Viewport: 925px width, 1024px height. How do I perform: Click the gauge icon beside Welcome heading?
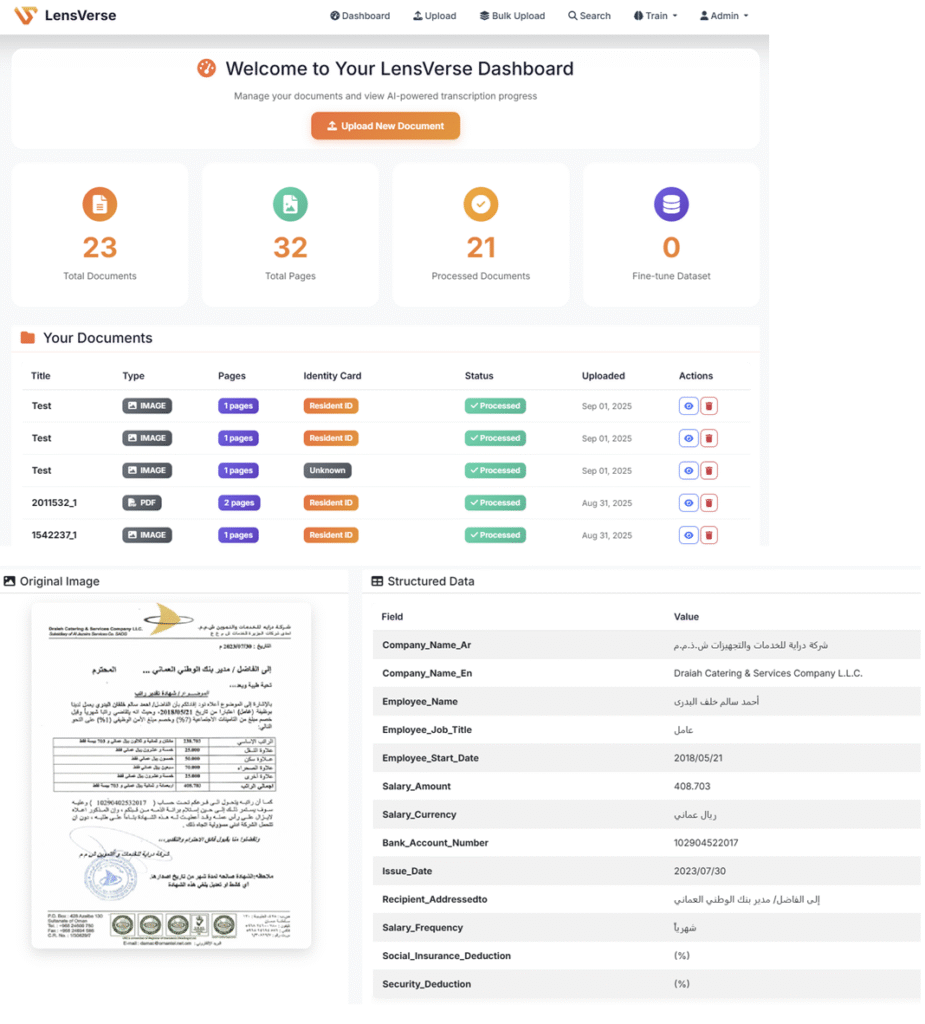pos(206,68)
